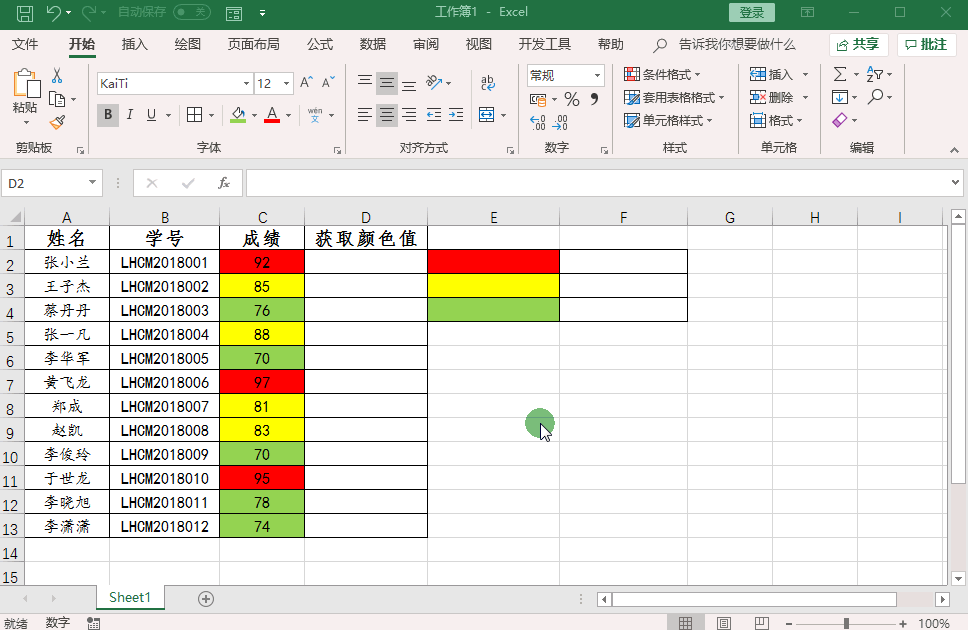Click the Insert Function fx icon

(223, 183)
